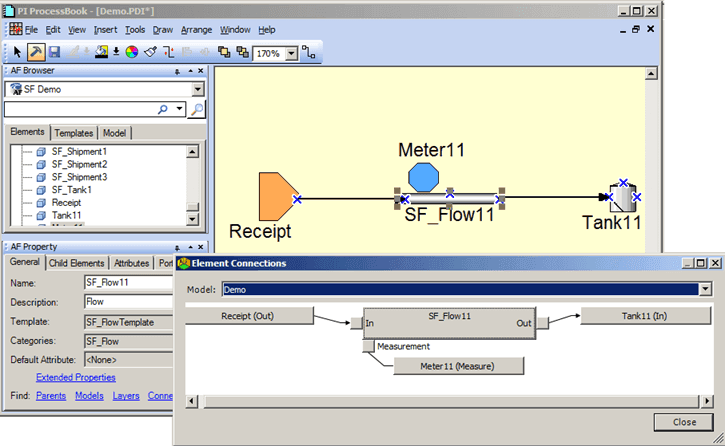Select the SF_Flow11 pipe symbol
Viewport: 725px width, 446px height.
(449, 199)
